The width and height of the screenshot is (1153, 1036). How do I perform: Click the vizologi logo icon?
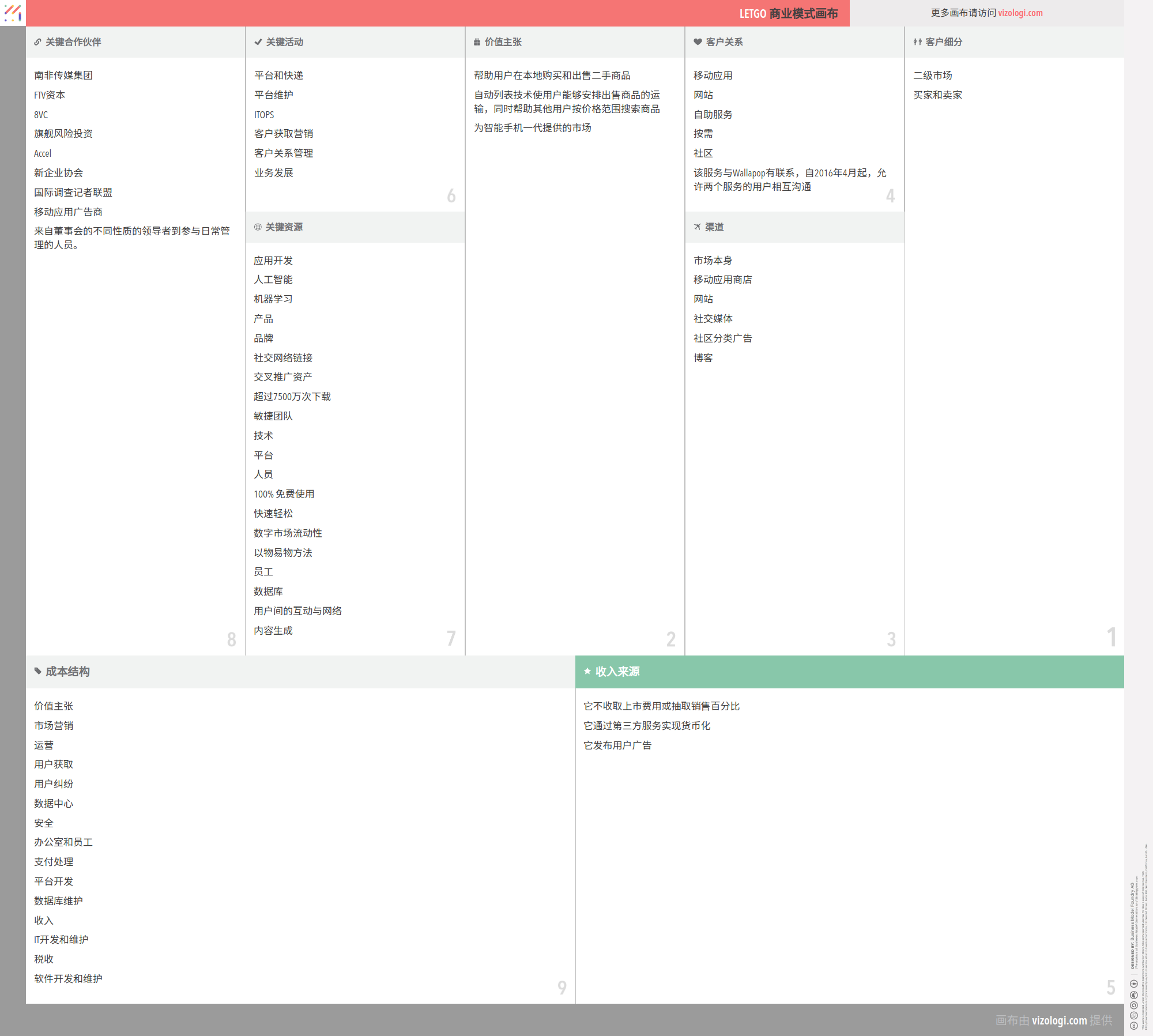click(13, 13)
